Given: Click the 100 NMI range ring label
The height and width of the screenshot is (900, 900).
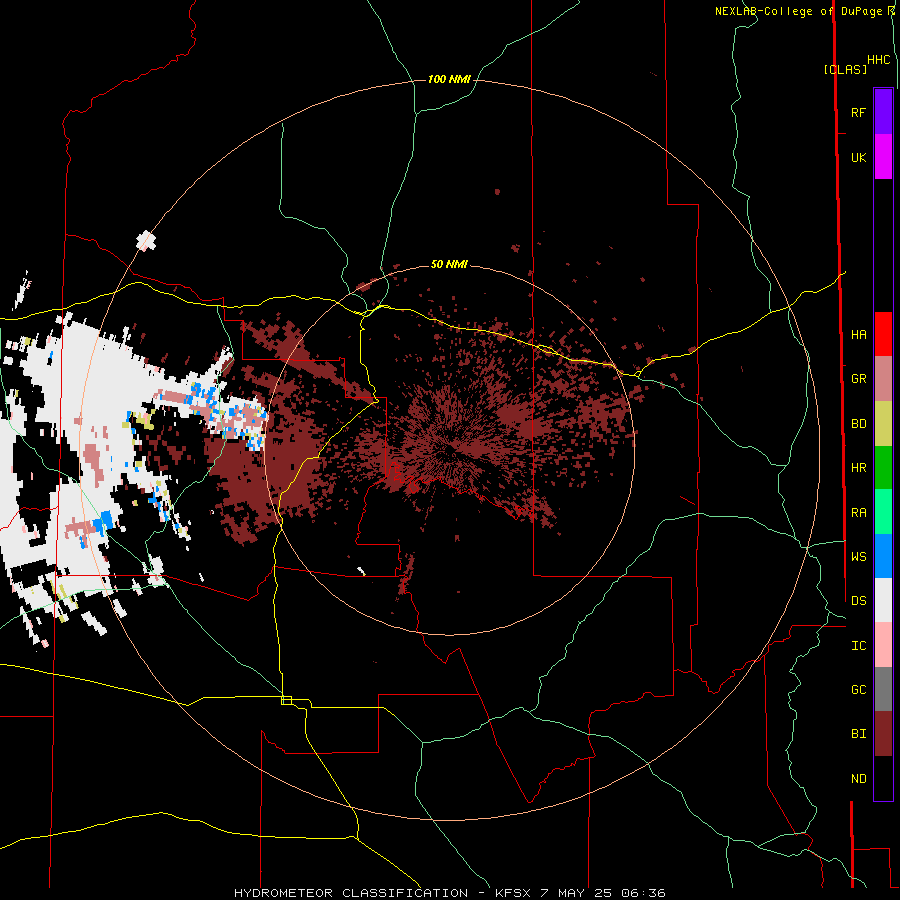Looking at the screenshot, I should pos(449,79).
